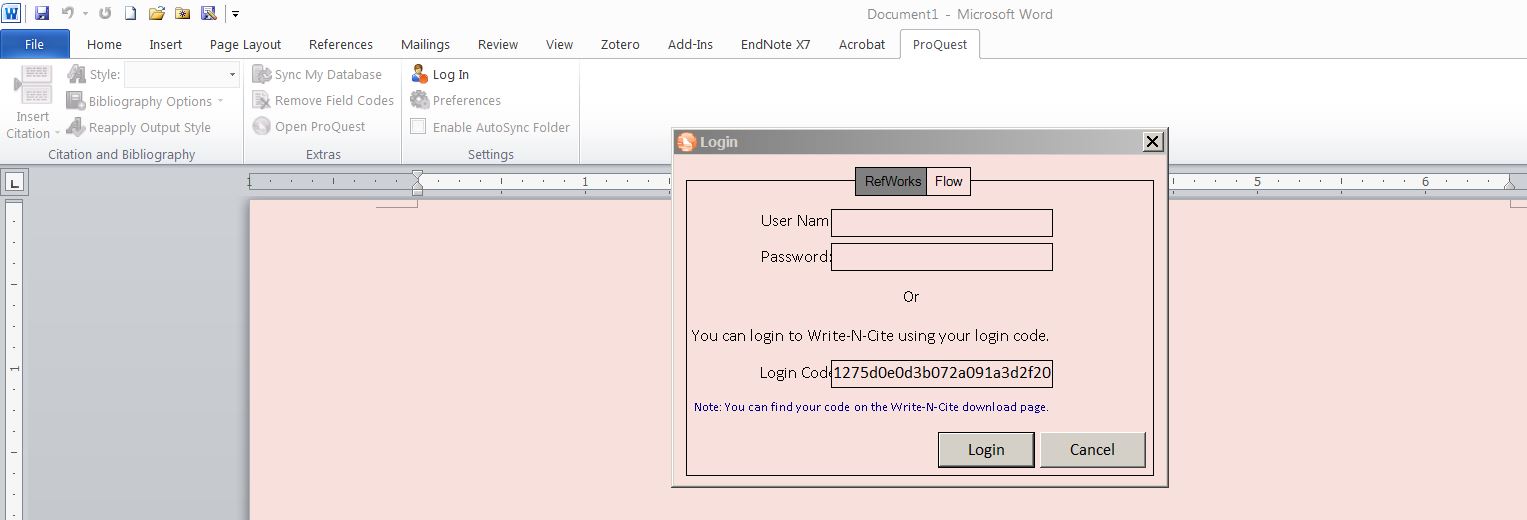Enable AutoSync Folder checkbox
The width and height of the screenshot is (1527, 520).
point(418,127)
